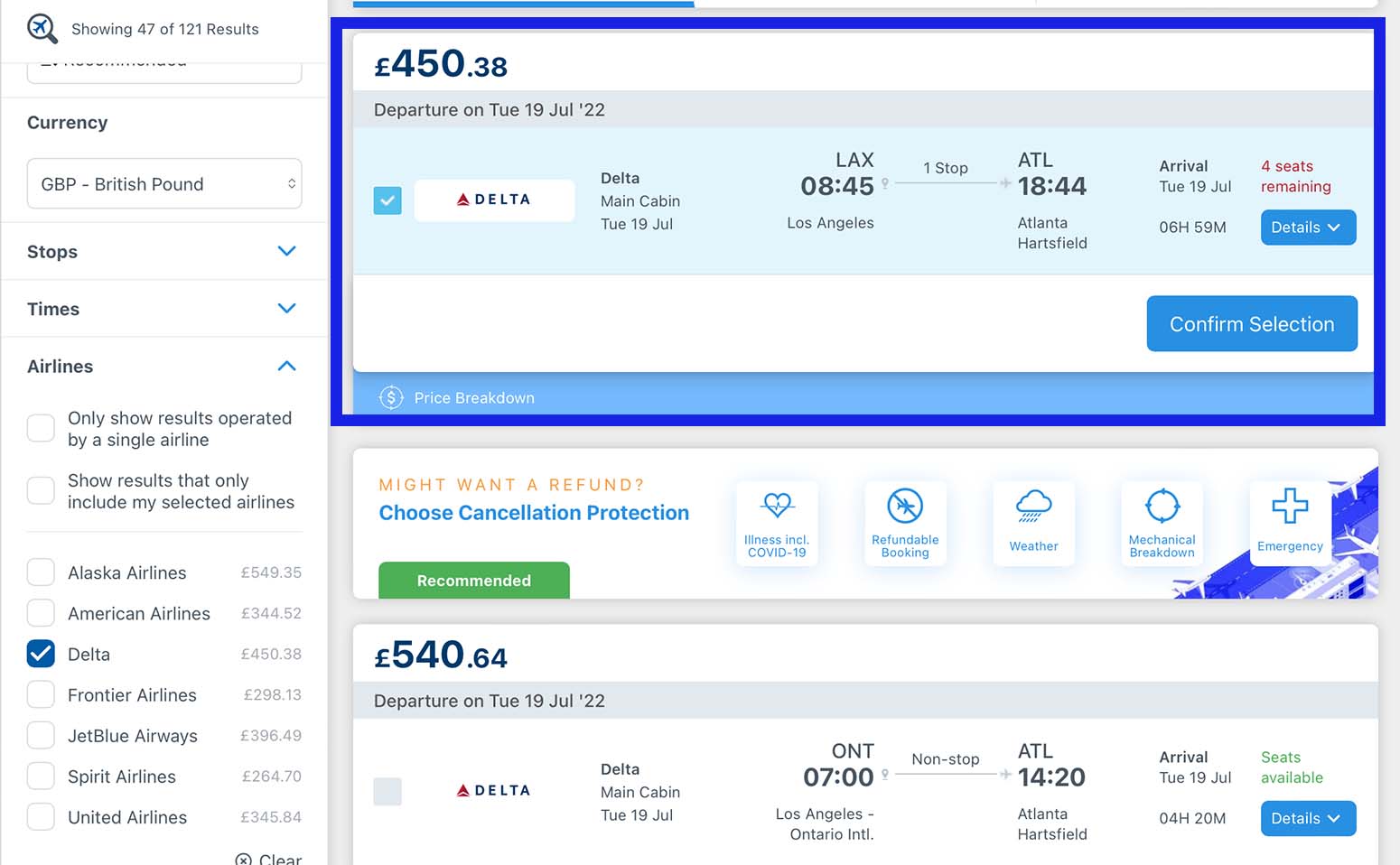Expand the Times filter section
This screenshot has height=865, width=1400.
click(x=164, y=309)
